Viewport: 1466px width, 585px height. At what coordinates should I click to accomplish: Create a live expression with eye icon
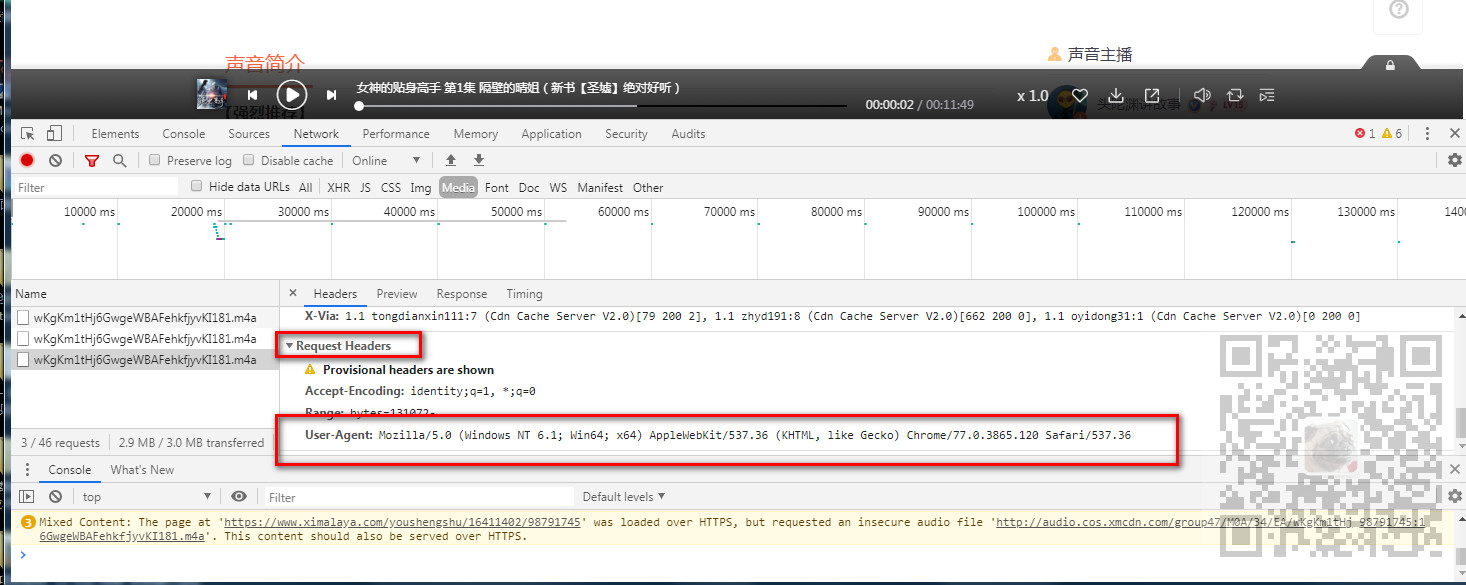[x=238, y=496]
